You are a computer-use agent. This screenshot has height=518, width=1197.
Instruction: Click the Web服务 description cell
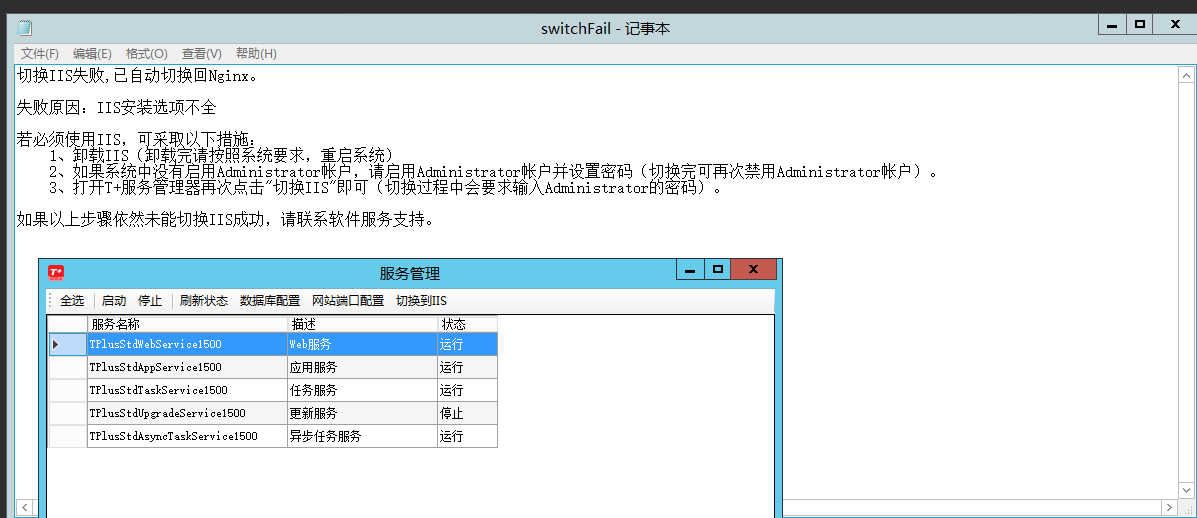pos(363,344)
